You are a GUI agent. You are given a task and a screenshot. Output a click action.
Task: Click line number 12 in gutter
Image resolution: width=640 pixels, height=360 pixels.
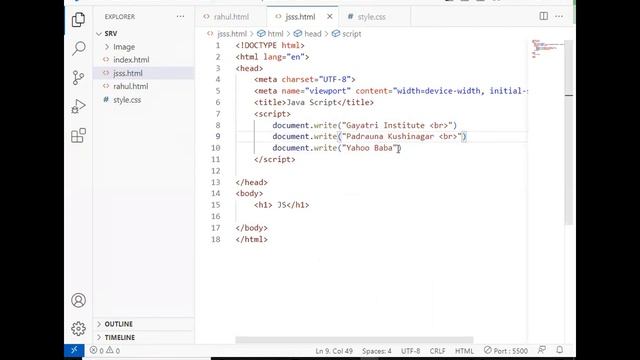point(216,171)
